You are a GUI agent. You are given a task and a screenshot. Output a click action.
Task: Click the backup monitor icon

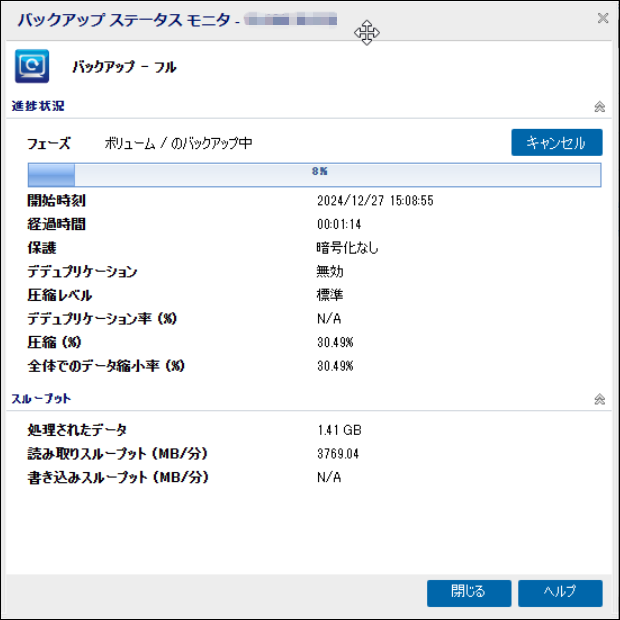click(32, 67)
